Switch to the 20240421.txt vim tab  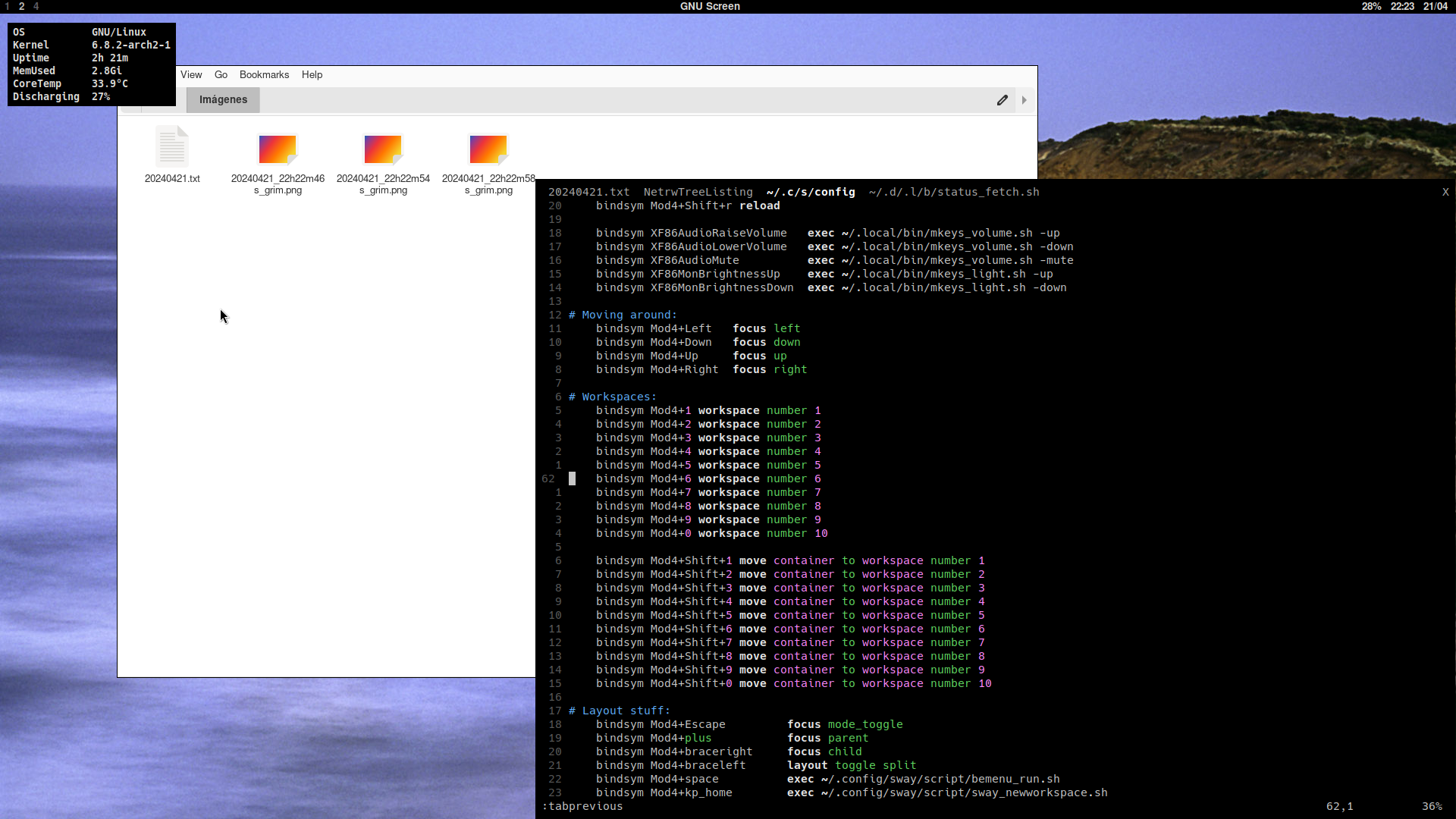click(x=588, y=193)
